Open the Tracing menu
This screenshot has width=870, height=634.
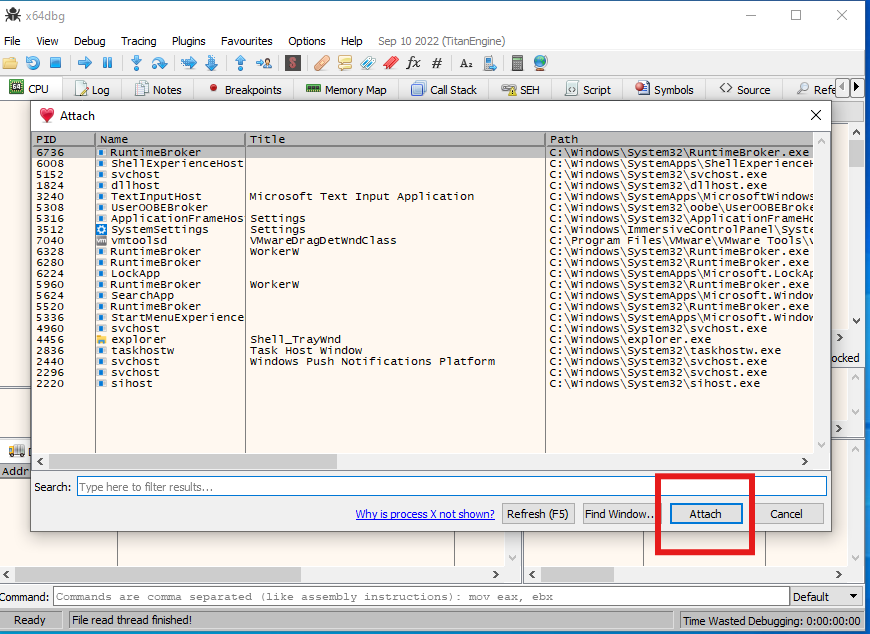139,41
